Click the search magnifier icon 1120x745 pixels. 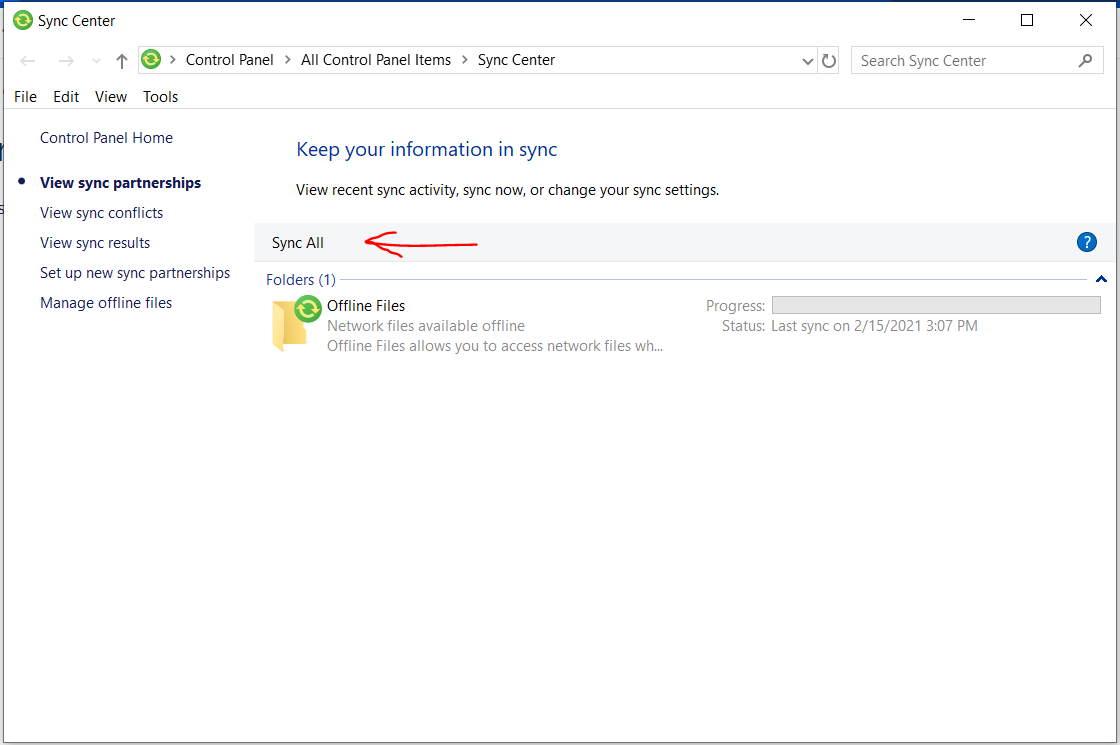pyautogui.click(x=1086, y=60)
